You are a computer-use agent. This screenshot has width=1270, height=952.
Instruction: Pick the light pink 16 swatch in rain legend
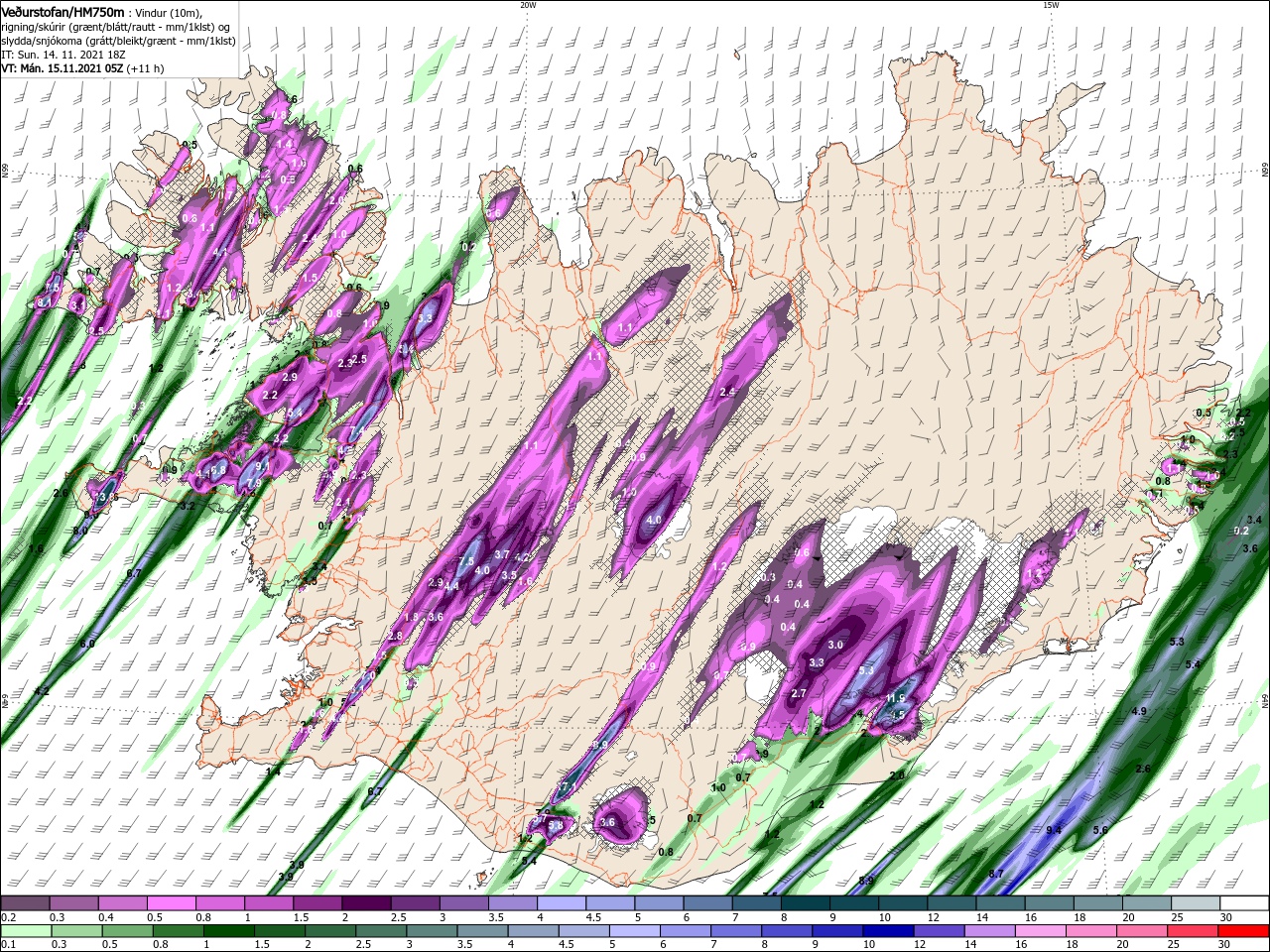click(1041, 930)
